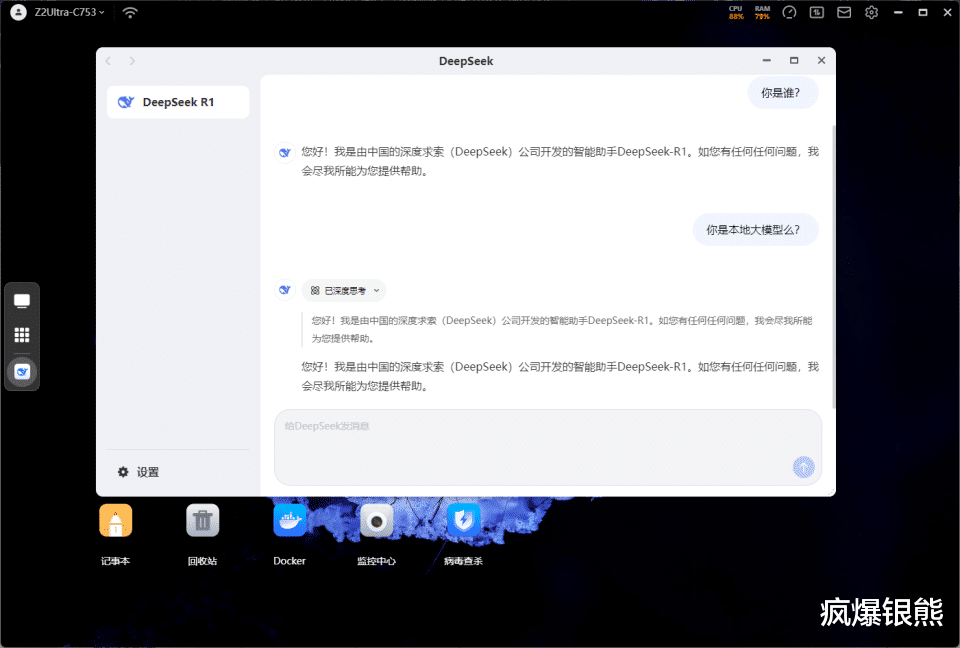Viewport: 960px width, 648px height.
Task: Open the task monitor icon in top bar
Action: [x=817, y=12]
